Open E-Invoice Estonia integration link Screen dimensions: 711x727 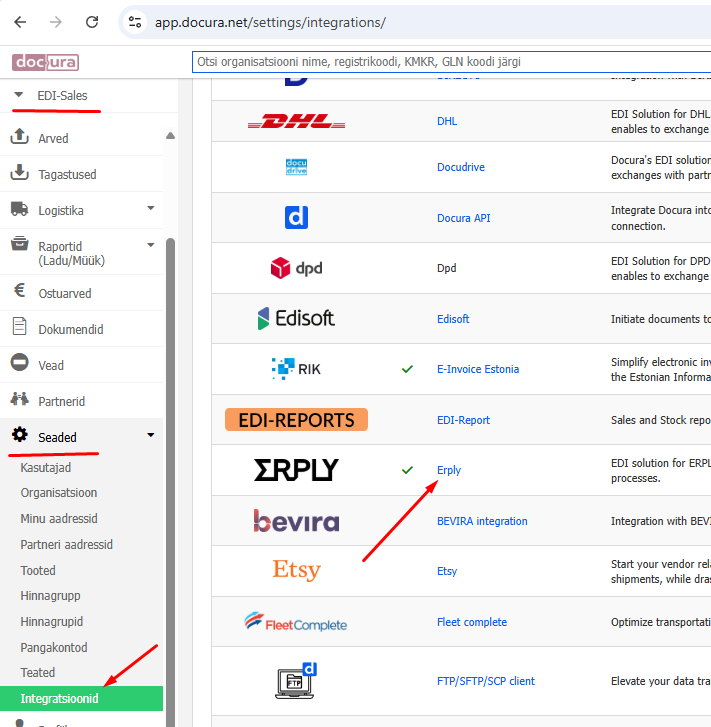coord(478,370)
